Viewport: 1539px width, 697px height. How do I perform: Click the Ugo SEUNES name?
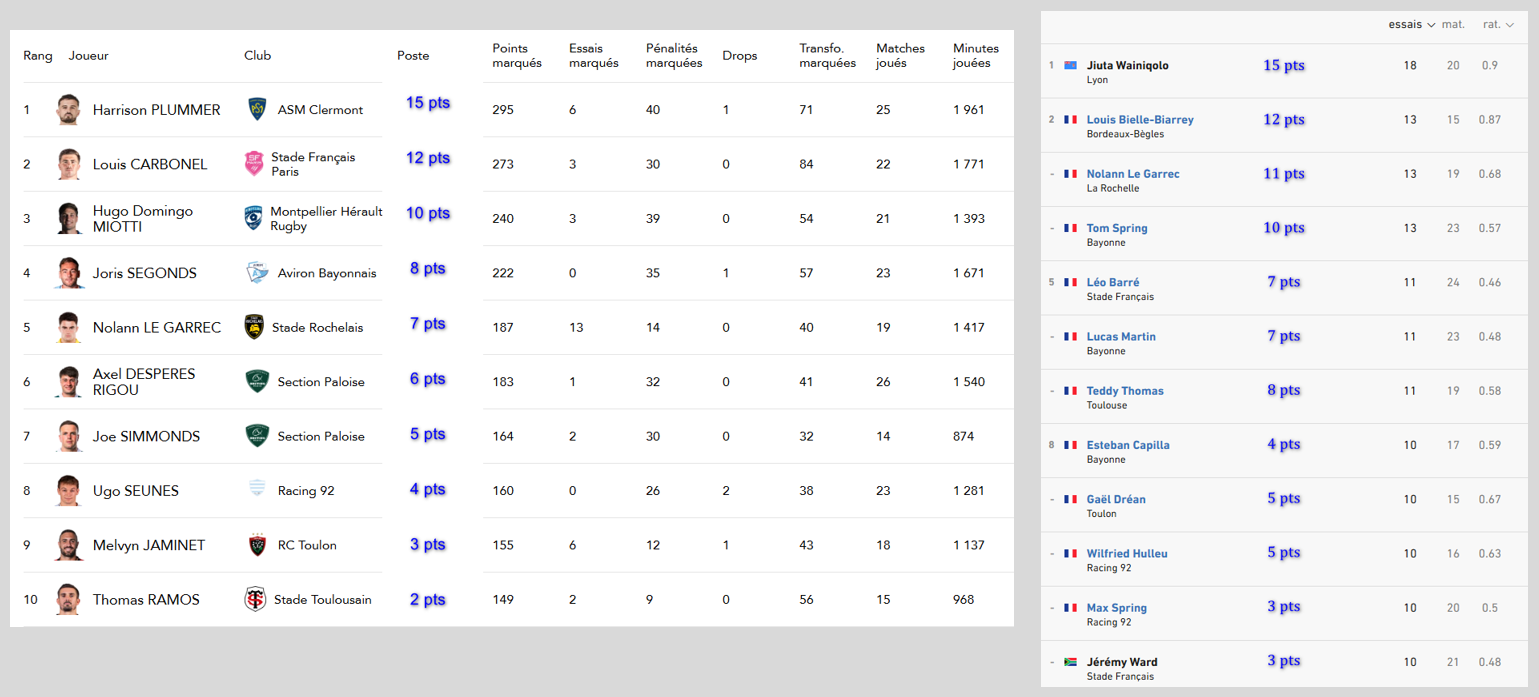(x=136, y=491)
